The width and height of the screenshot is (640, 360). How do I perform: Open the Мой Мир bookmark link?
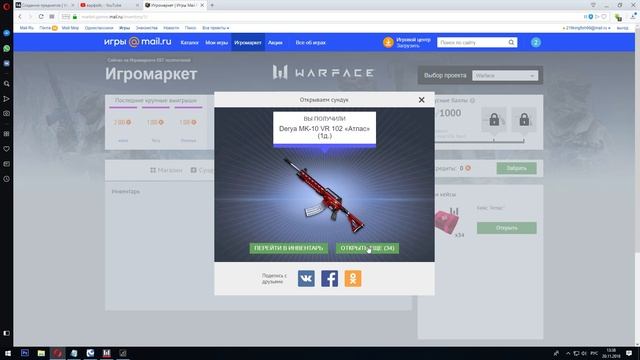[x=70, y=28]
